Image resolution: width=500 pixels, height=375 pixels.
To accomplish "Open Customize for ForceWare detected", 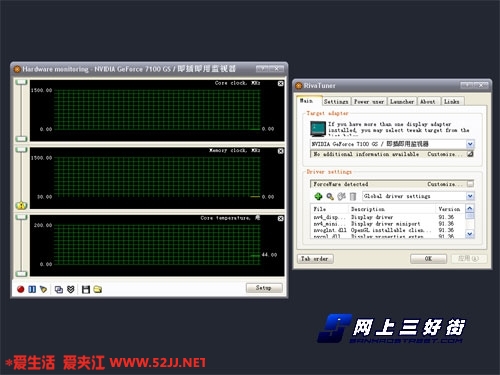I will click(470, 184).
